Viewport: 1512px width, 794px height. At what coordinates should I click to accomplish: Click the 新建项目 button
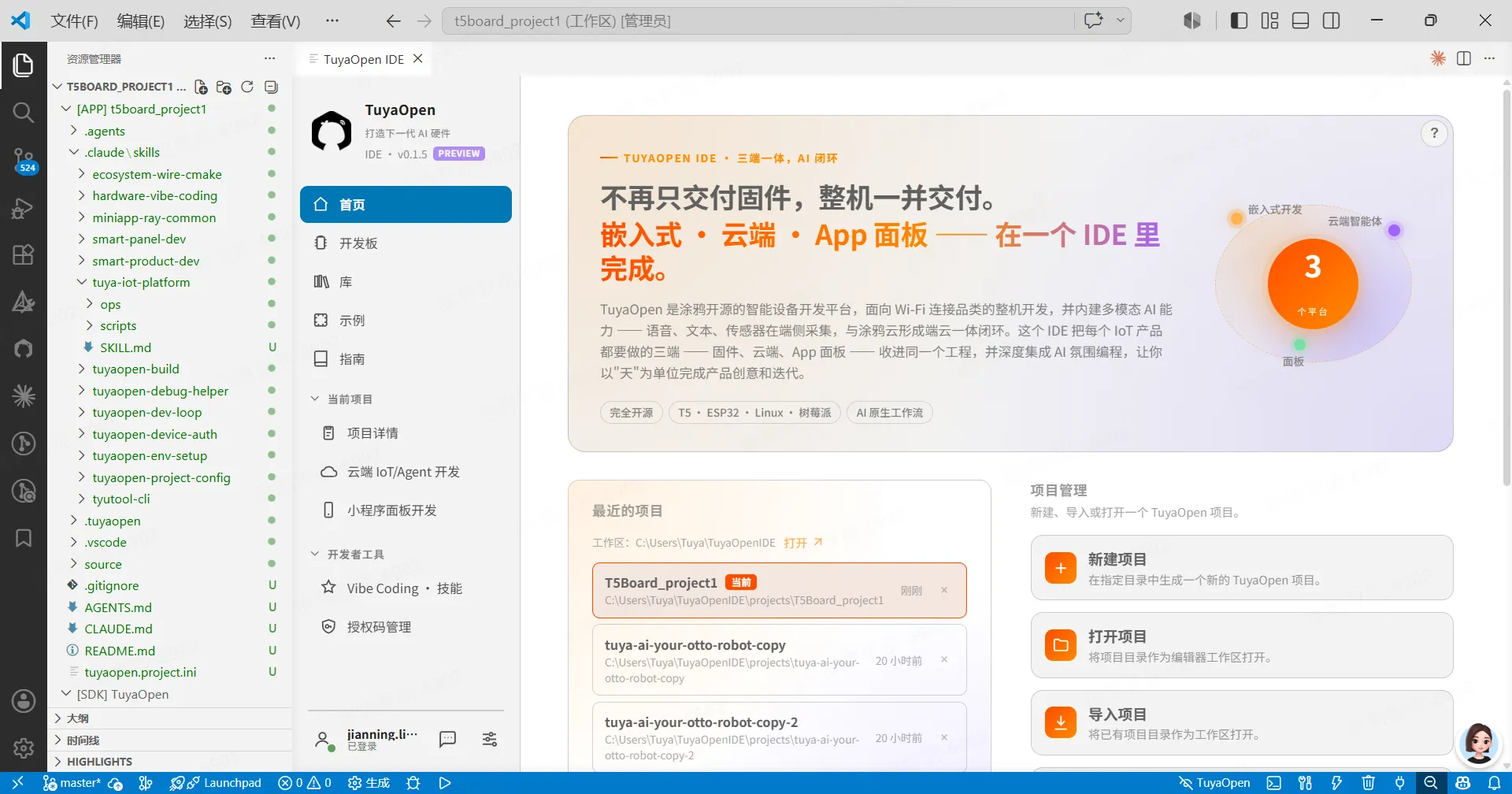click(1242, 568)
